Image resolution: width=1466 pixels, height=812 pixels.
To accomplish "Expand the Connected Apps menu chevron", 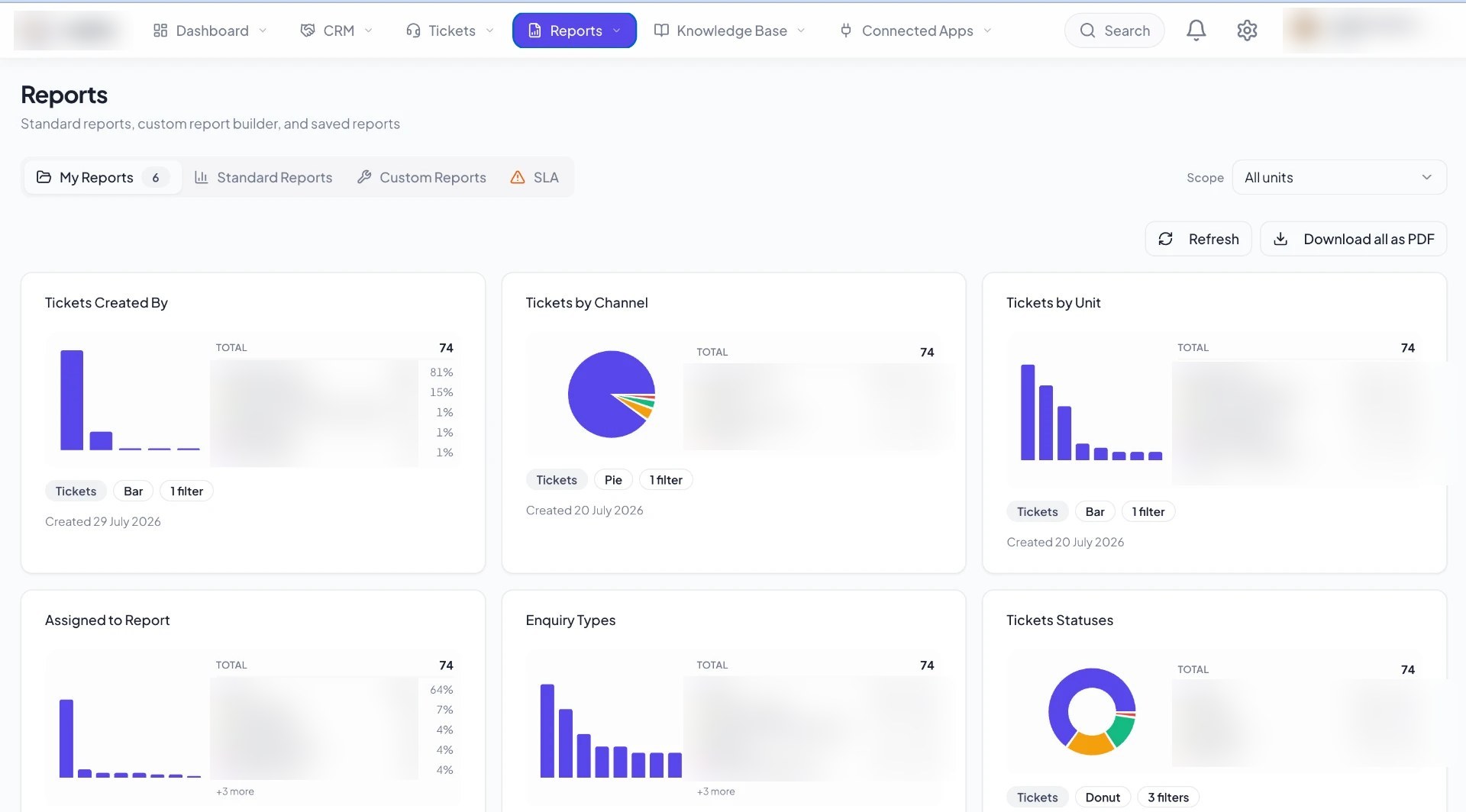I will pyautogui.click(x=987, y=31).
